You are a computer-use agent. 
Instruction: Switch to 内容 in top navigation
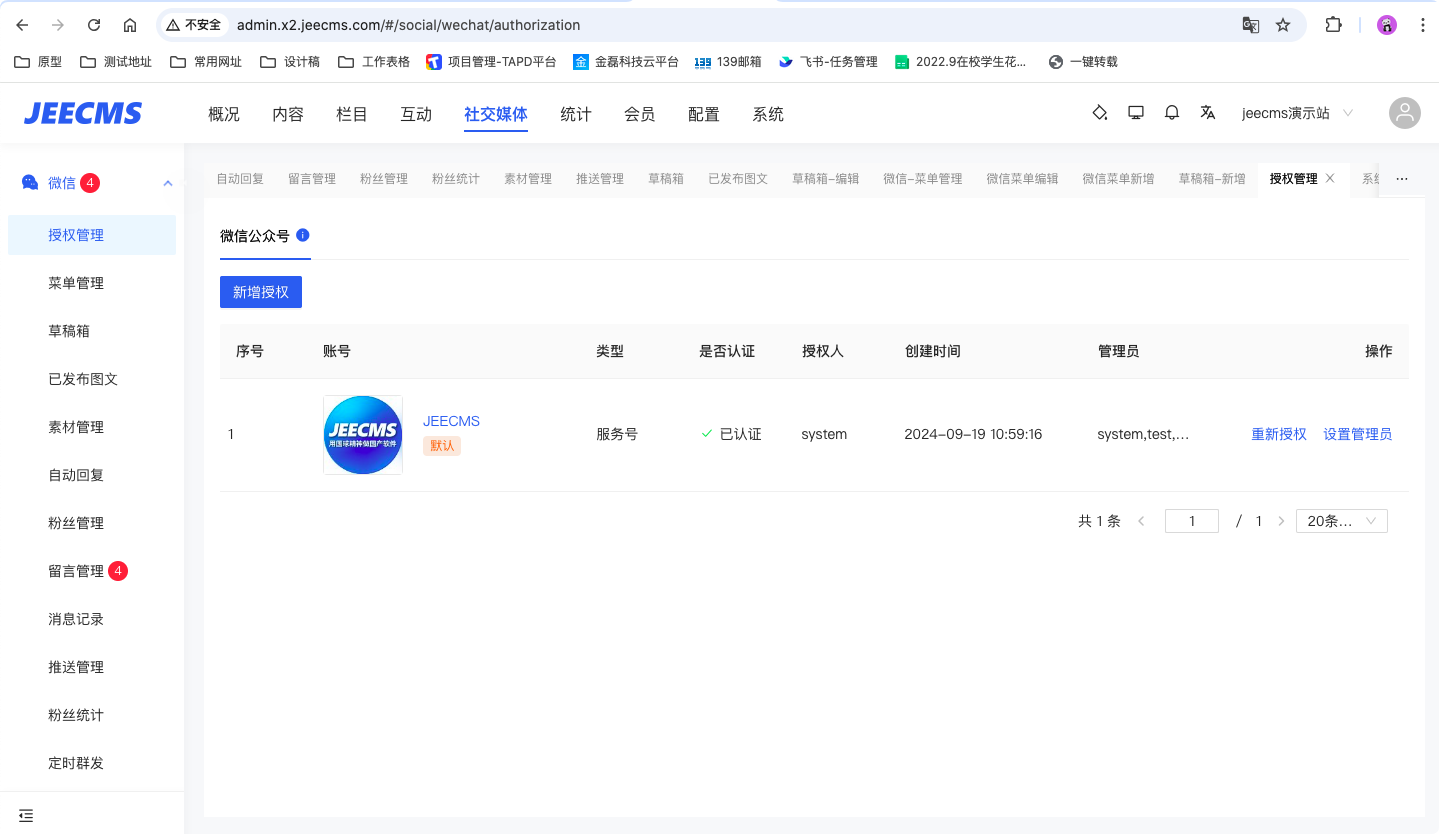pyautogui.click(x=288, y=114)
